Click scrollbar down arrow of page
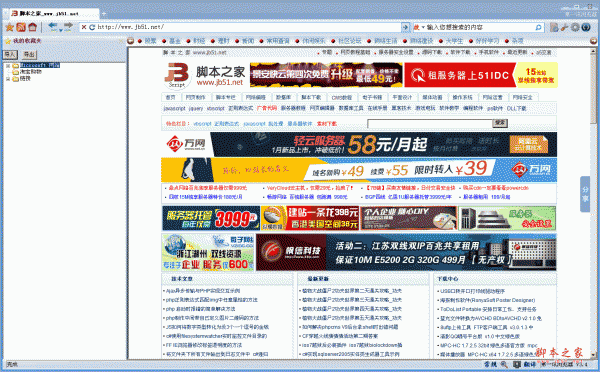This screenshot has width=600, height=372. 593,356
